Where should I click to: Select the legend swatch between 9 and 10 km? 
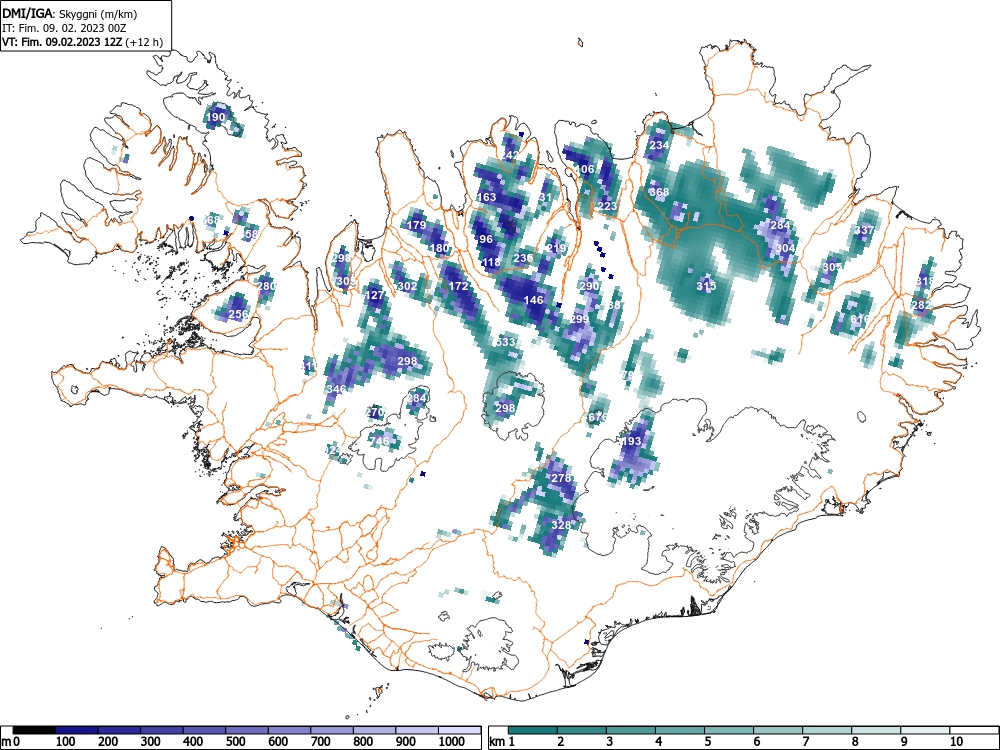tap(925, 730)
